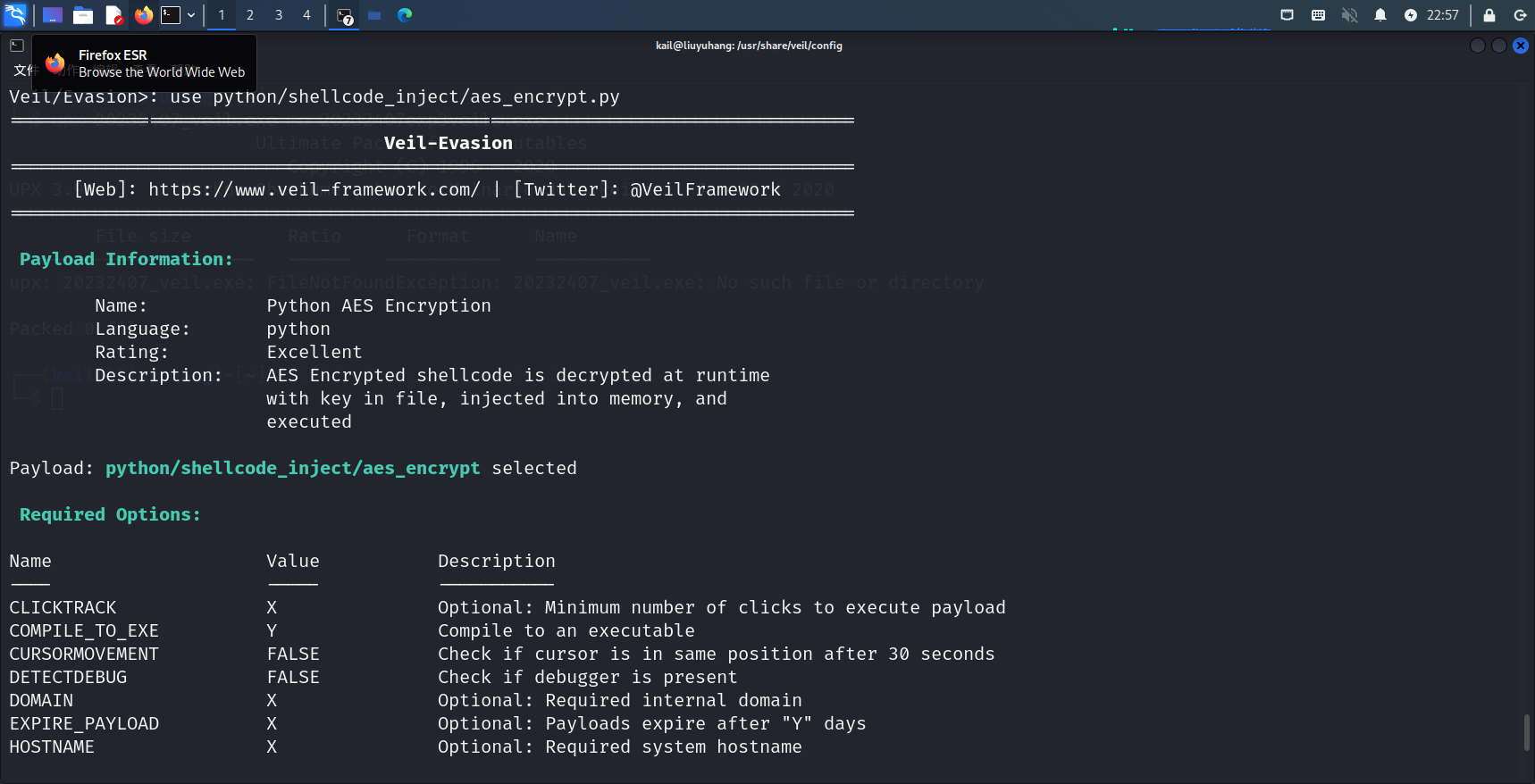Expand the terminal launcher dropdown arrow
Image resolution: width=1535 pixels, height=784 pixels.
click(191, 15)
